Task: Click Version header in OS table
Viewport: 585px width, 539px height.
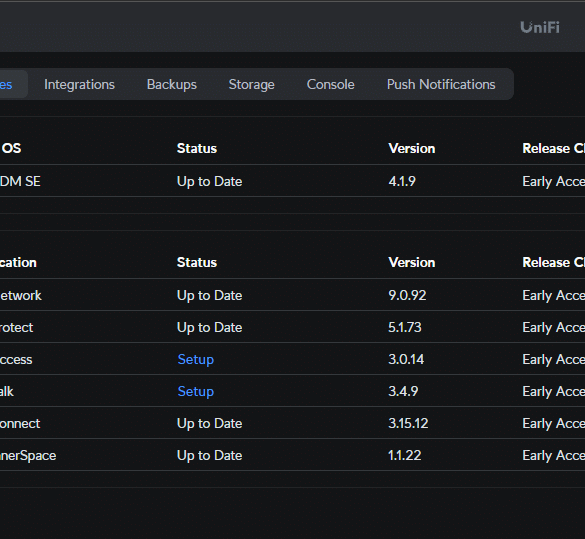Action: tap(412, 148)
